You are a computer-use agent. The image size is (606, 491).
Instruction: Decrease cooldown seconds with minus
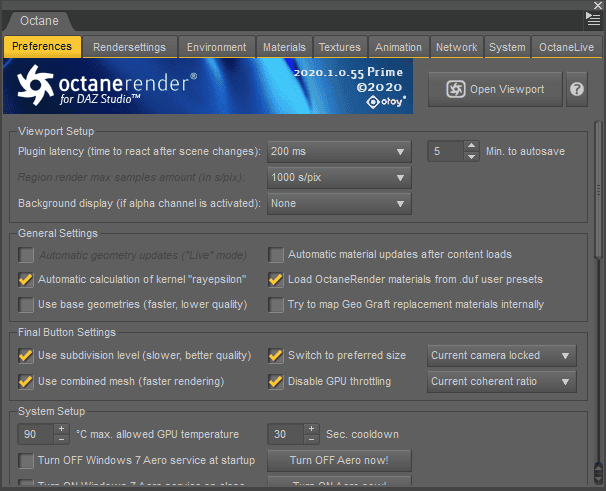(312, 440)
